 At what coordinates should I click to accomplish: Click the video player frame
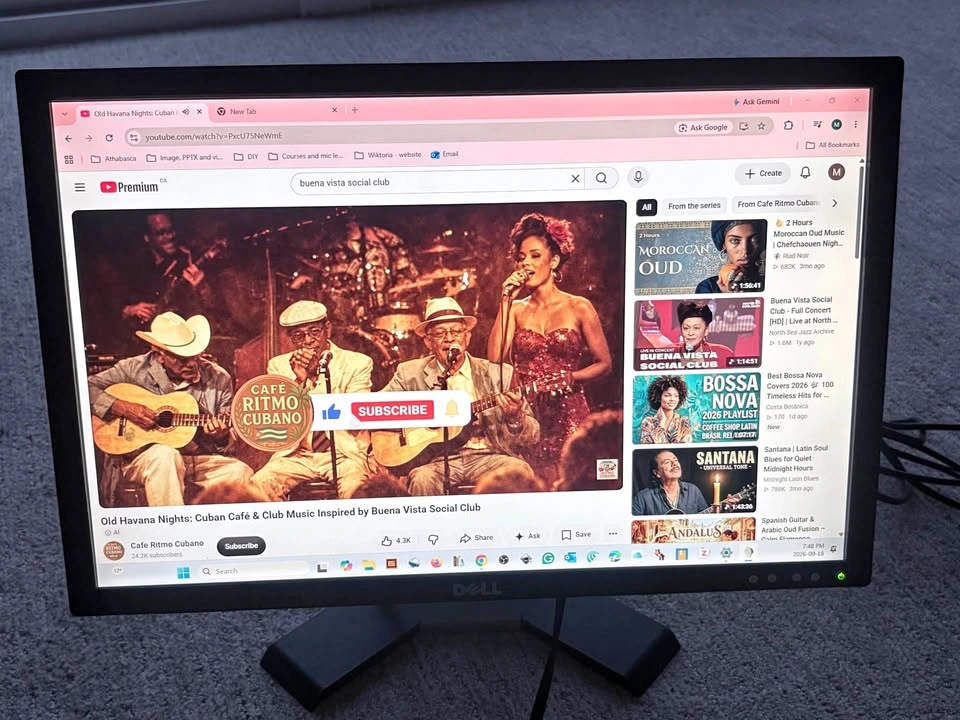click(349, 355)
